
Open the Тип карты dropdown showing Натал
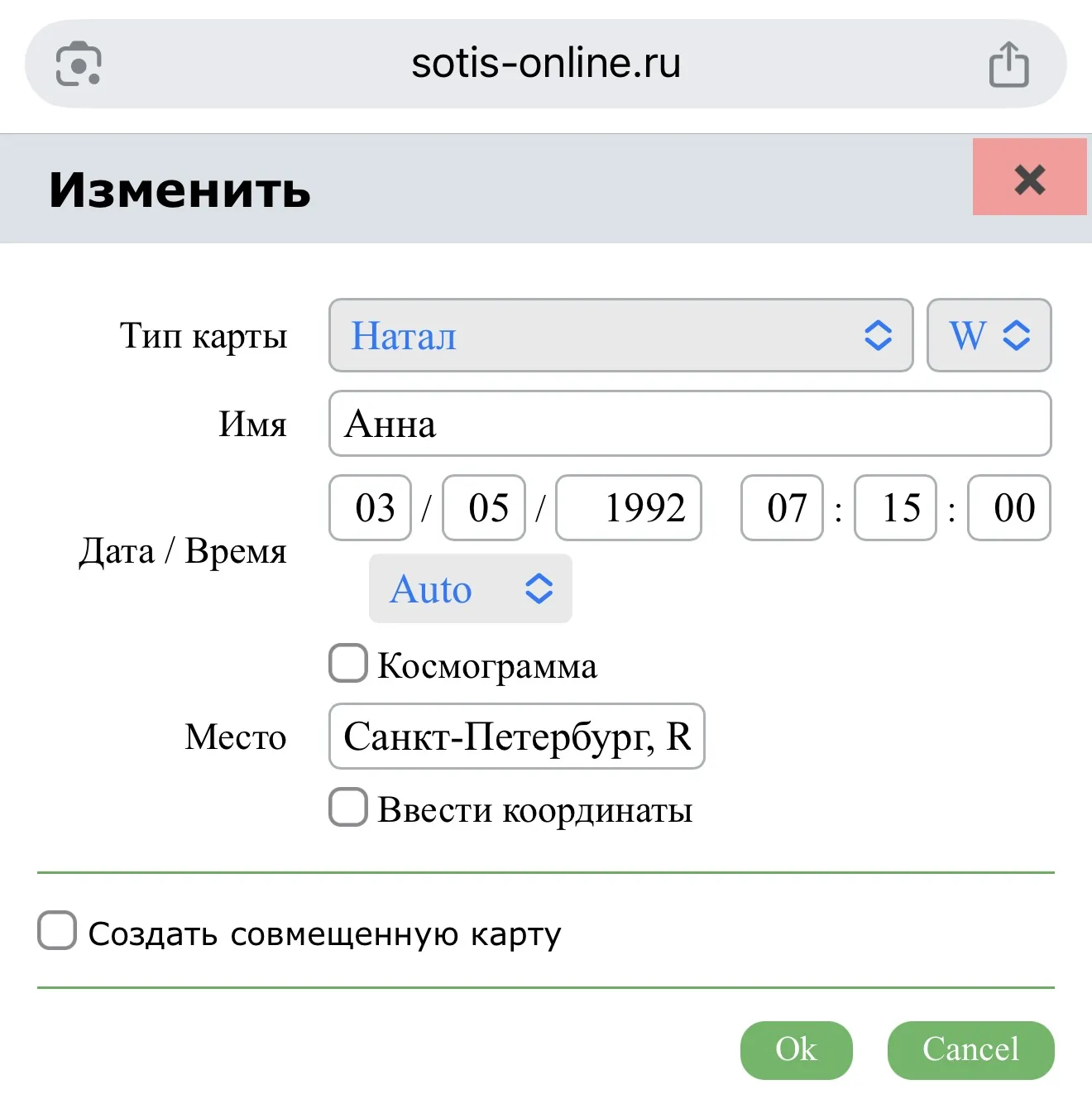(x=620, y=335)
